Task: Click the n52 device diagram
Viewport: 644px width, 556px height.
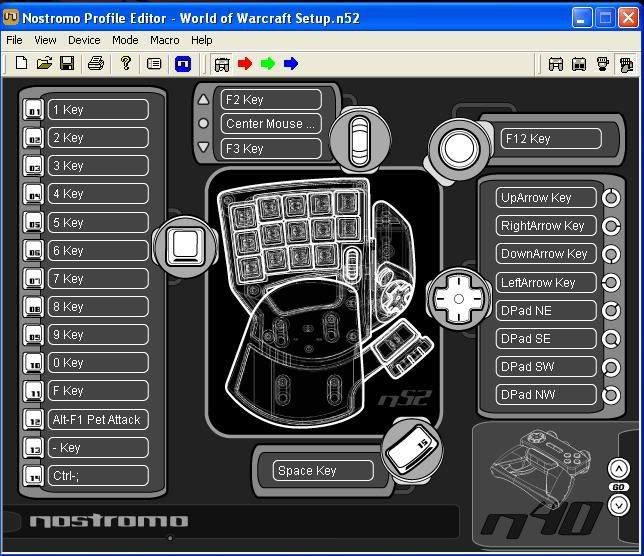Action: click(x=324, y=300)
